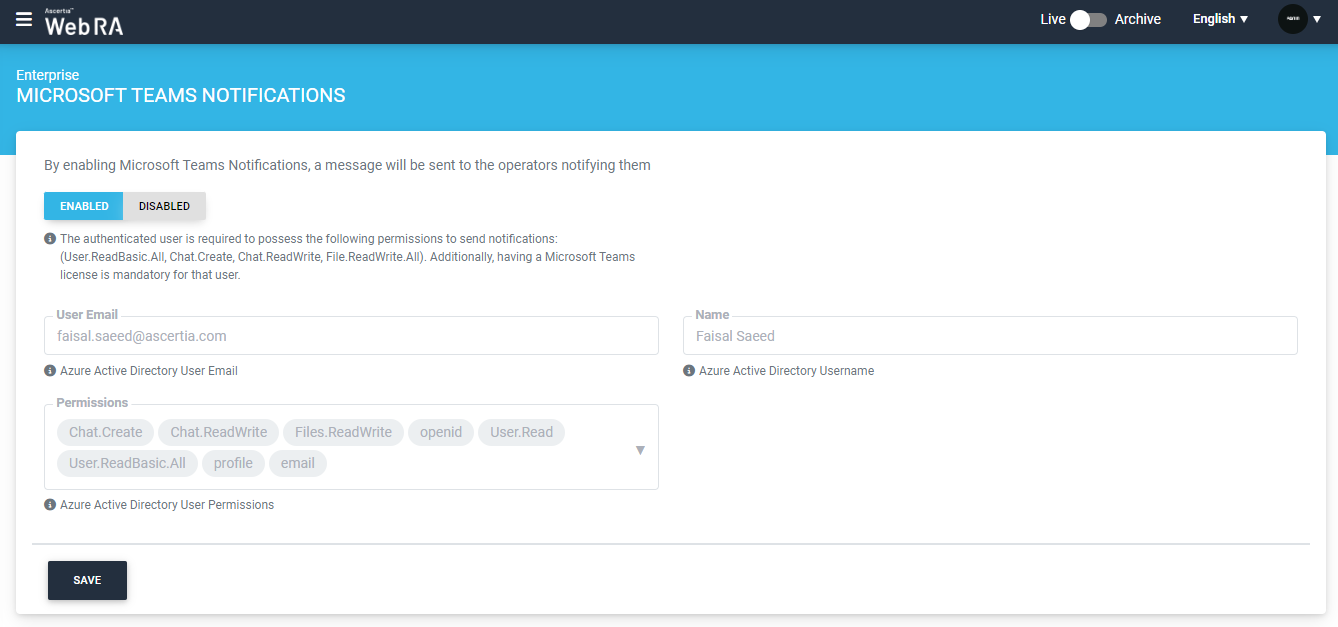
Task: Expand the user account menu arrow
Action: point(1317,20)
